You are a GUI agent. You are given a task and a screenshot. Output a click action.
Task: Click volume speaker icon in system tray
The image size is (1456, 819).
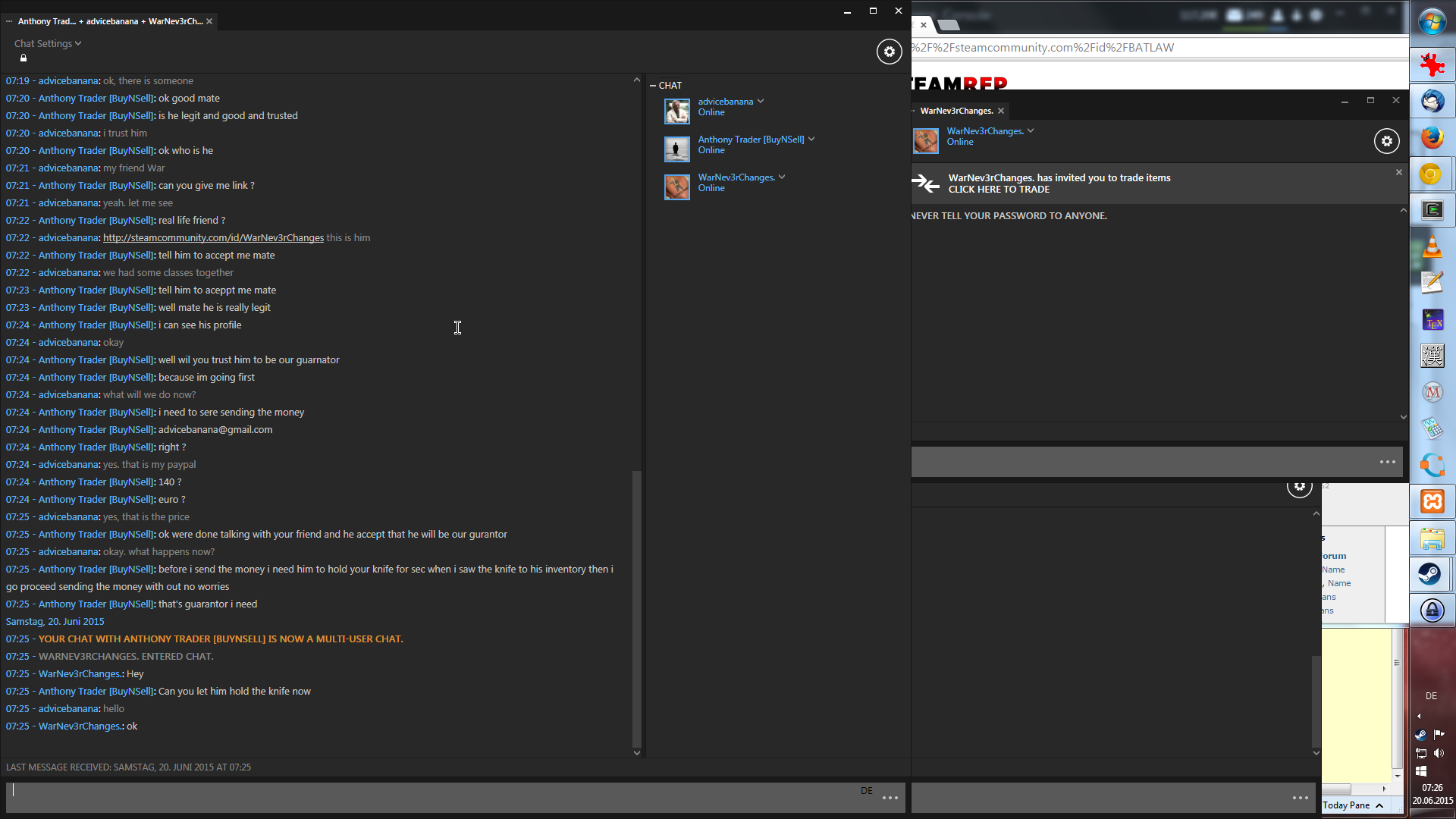[1439, 753]
